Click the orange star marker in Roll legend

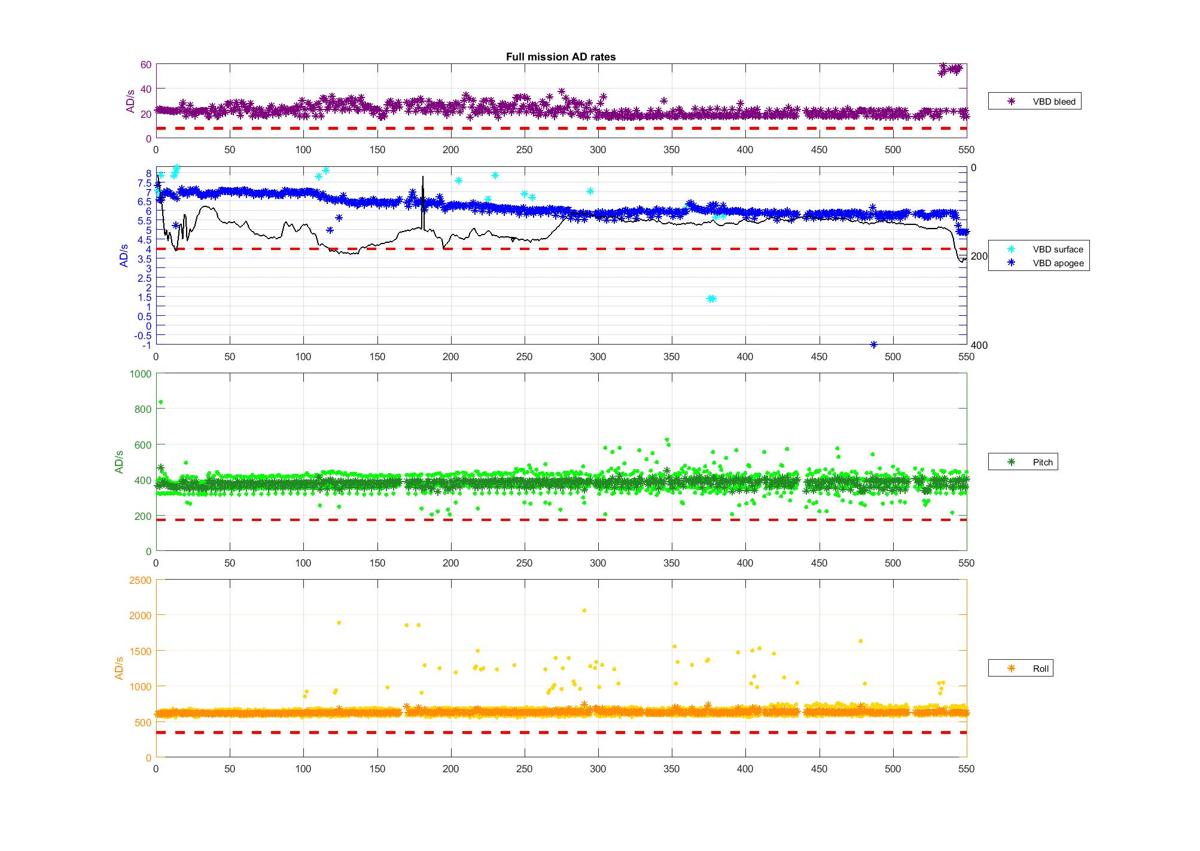tap(1010, 667)
